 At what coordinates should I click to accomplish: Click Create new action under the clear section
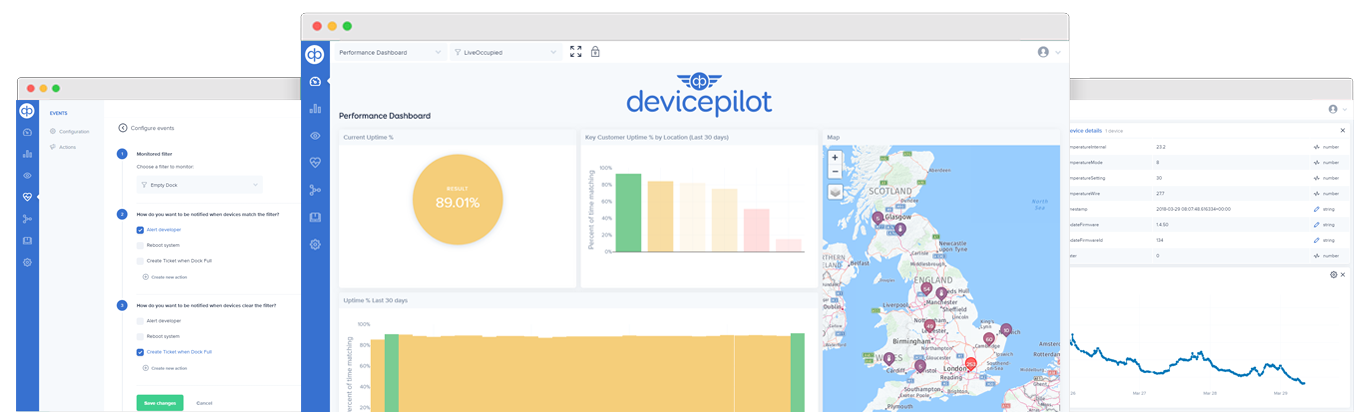(x=165, y=367)
